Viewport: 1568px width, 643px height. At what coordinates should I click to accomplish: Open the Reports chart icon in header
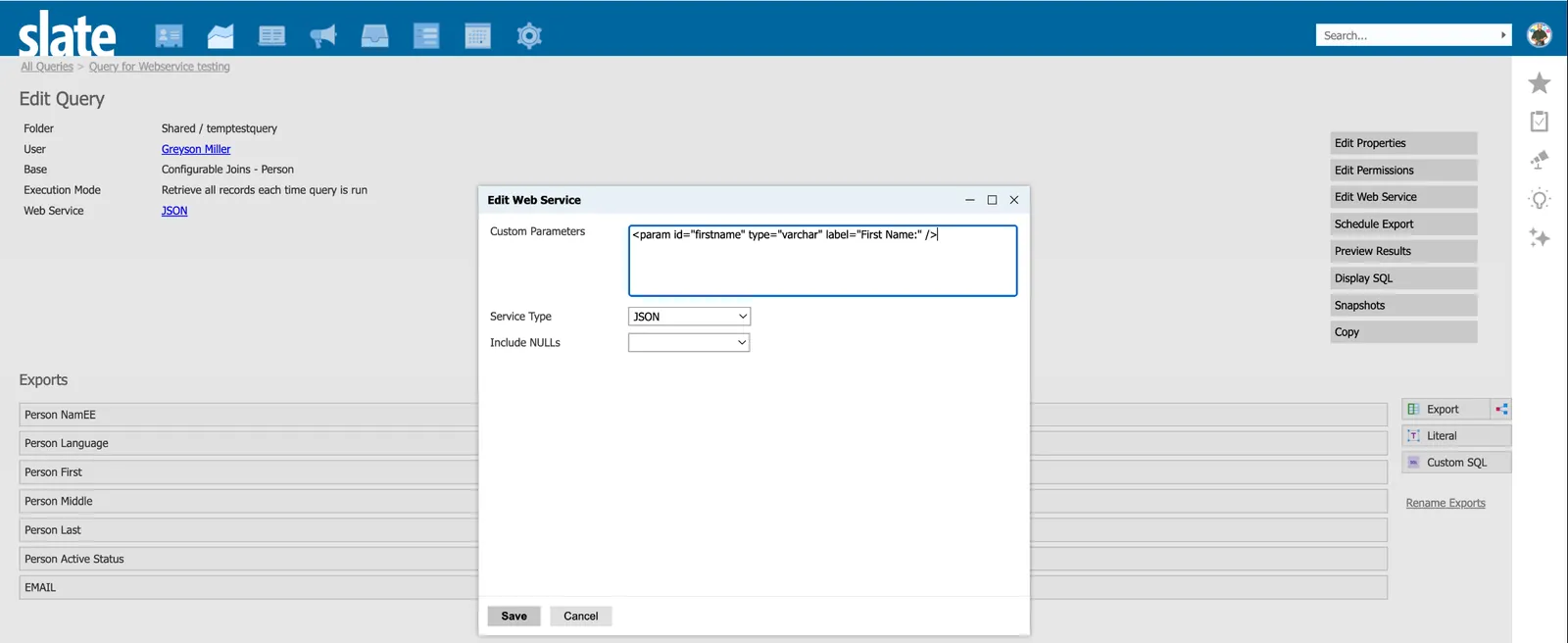click(x=220, y=36)
